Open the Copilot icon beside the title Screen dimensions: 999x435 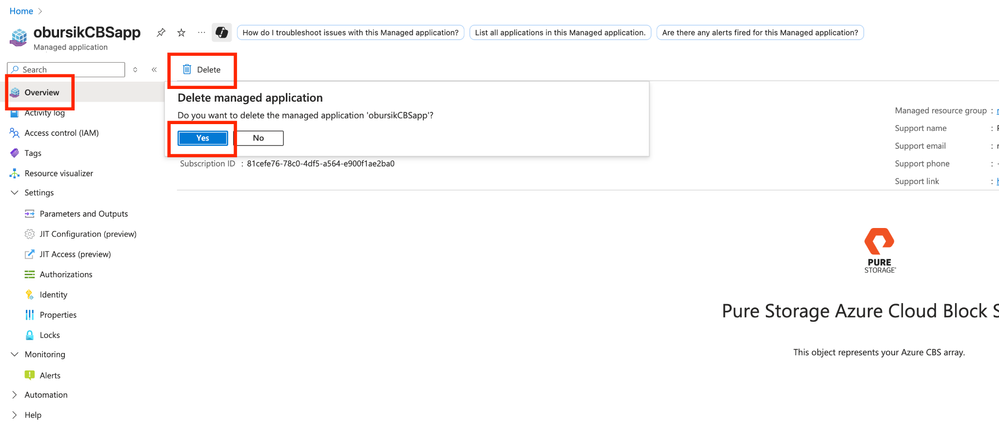[x=222, y=33]
